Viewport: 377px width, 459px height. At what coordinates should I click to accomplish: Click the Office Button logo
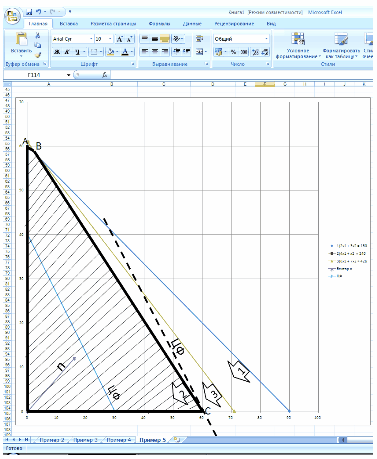tap(12, 16)
